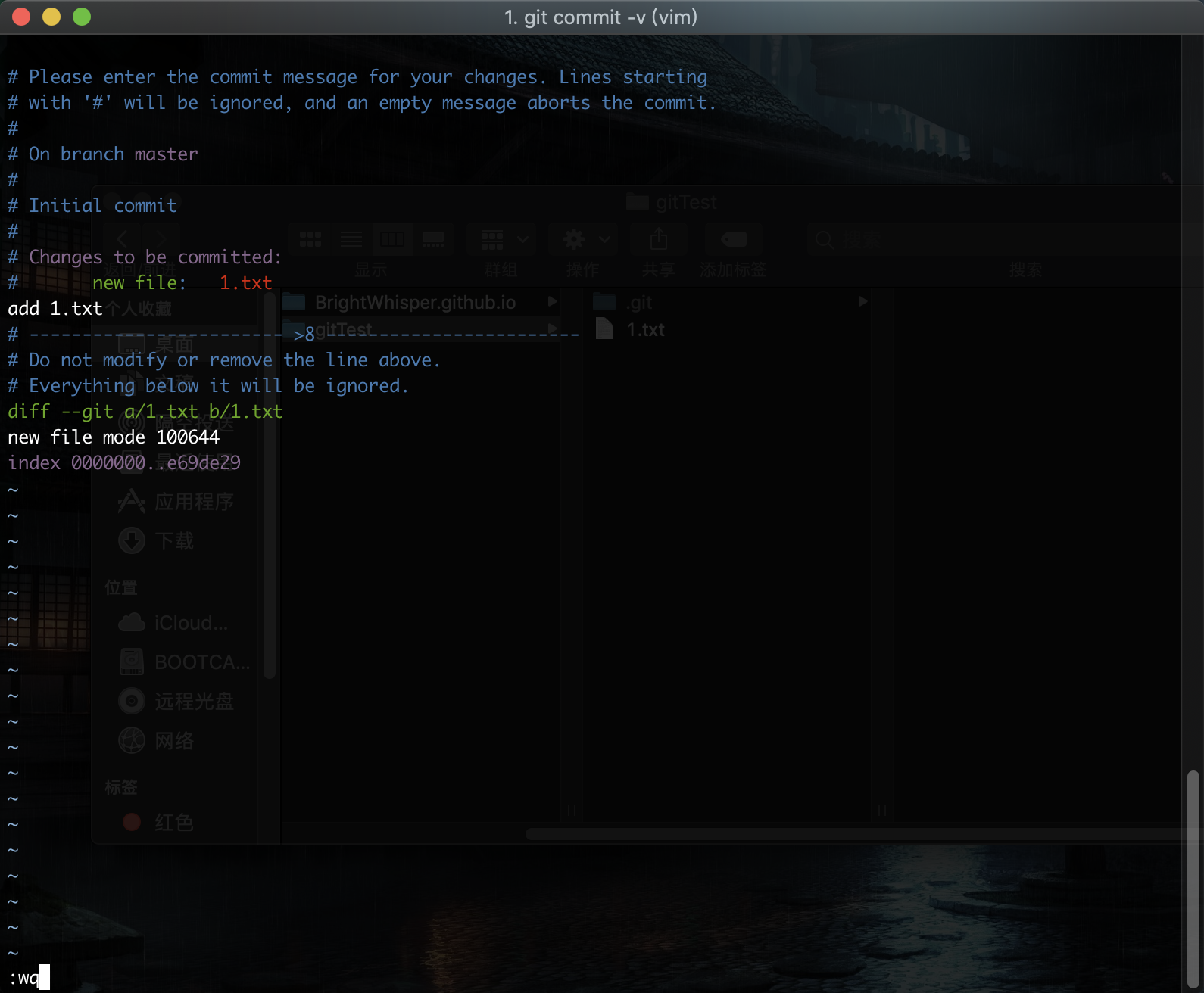Click the '>8' scissors marker line
Image resolution: width=1204 pixels, height=993 pixels.
294,335
